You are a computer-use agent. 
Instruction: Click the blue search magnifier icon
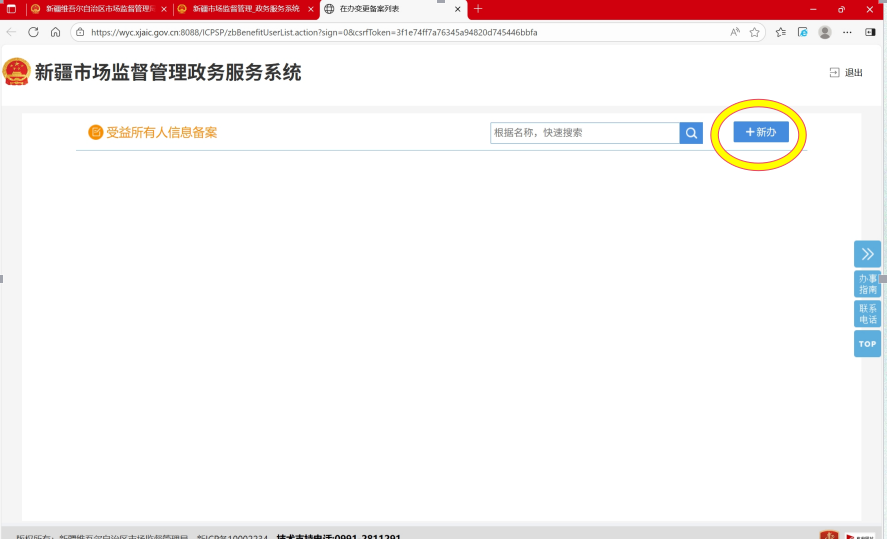[691, 133]
